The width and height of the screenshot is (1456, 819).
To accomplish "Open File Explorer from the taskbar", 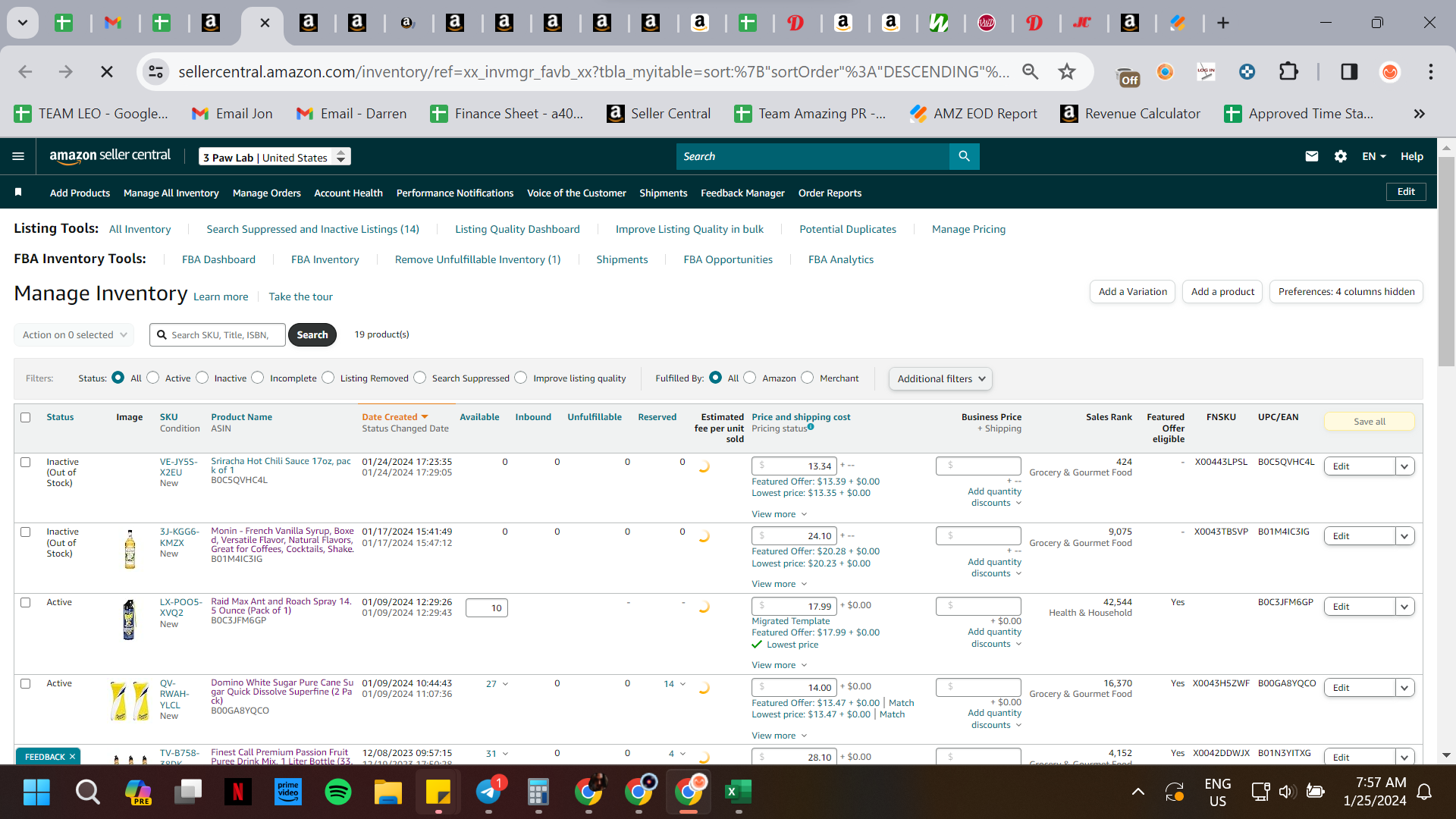I will tap(388, 792).
